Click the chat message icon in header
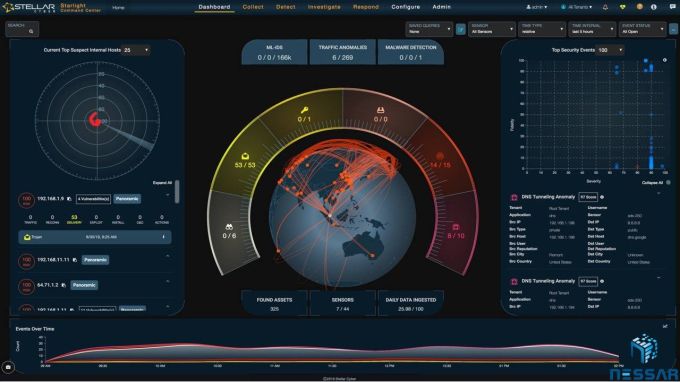The height and width of the screenshot is (382, 680). click(x=672, y=7)
